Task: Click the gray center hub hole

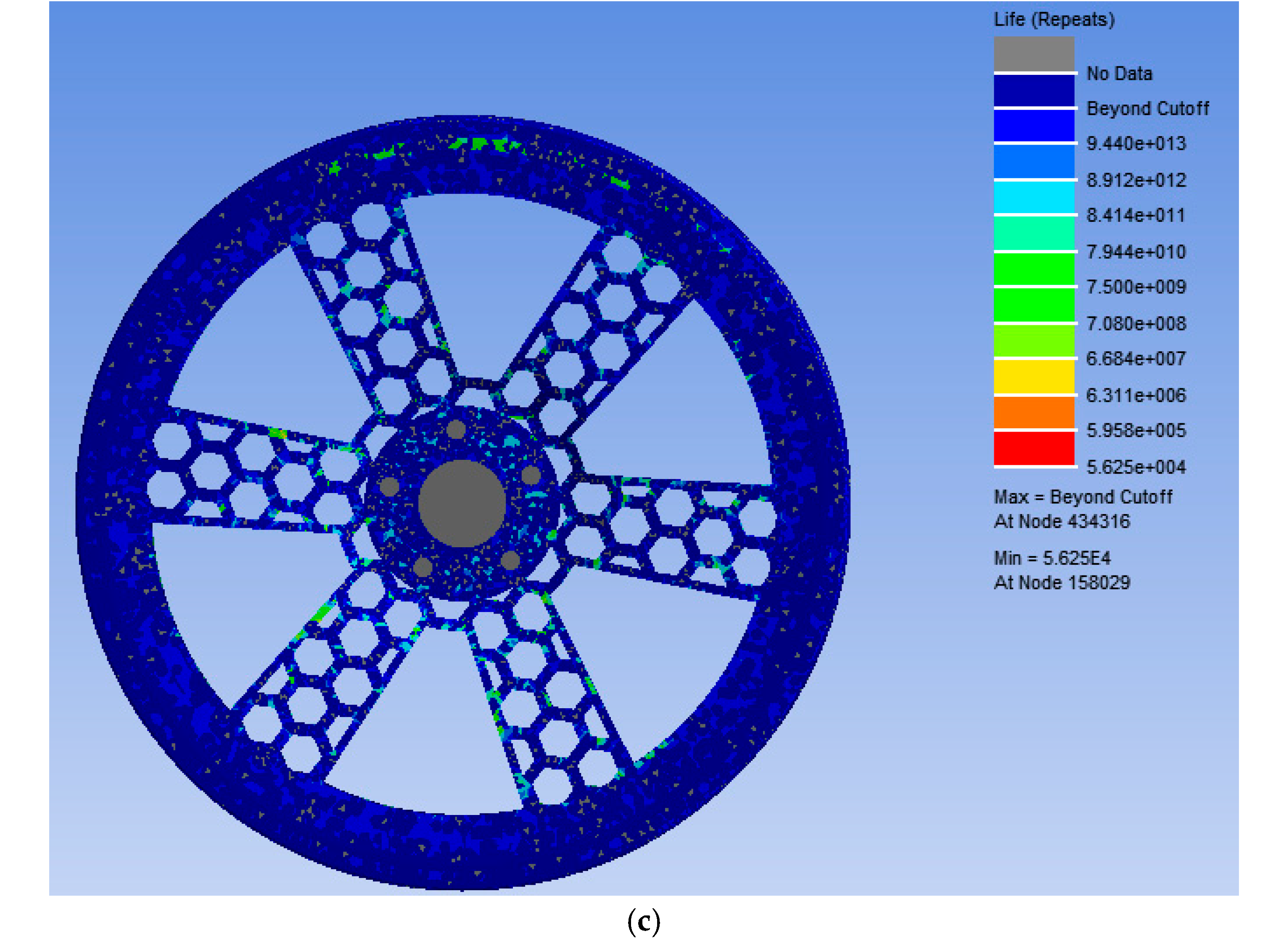Action: coord(462,504)
